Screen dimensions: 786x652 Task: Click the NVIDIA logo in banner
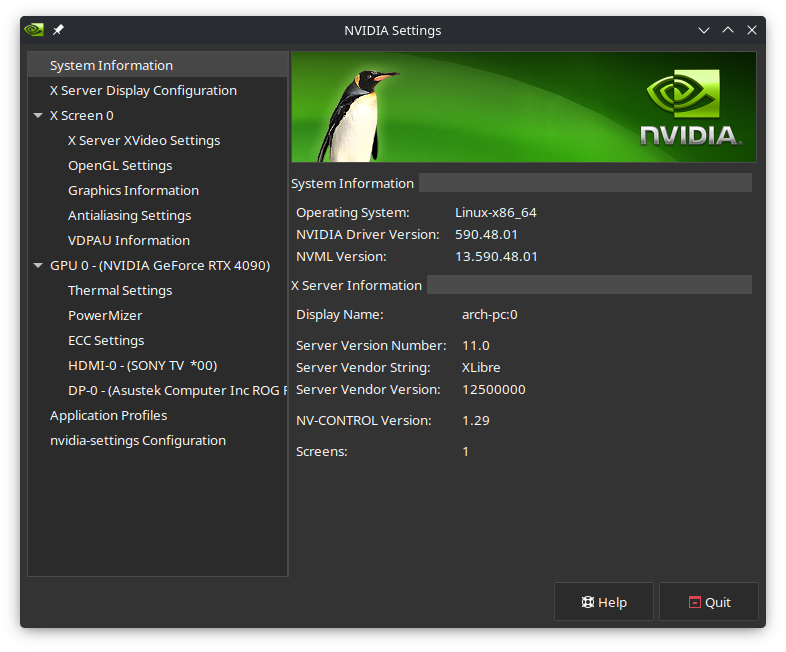pos(691,107)
